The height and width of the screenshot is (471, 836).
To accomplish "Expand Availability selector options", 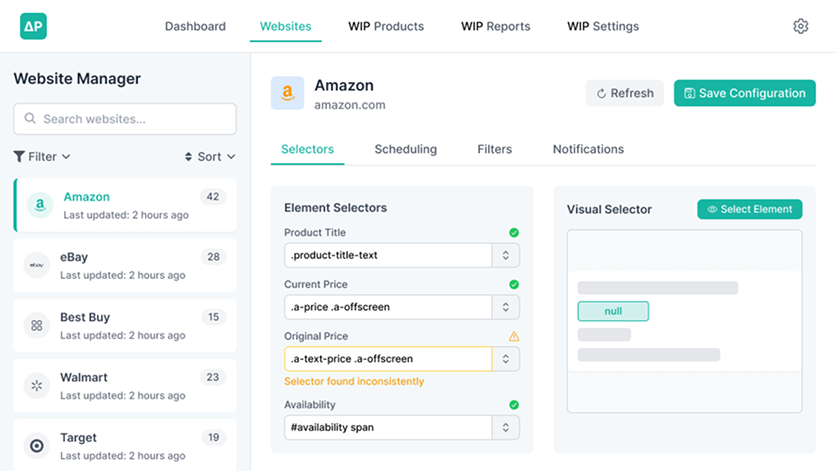I will coord(505,428).
